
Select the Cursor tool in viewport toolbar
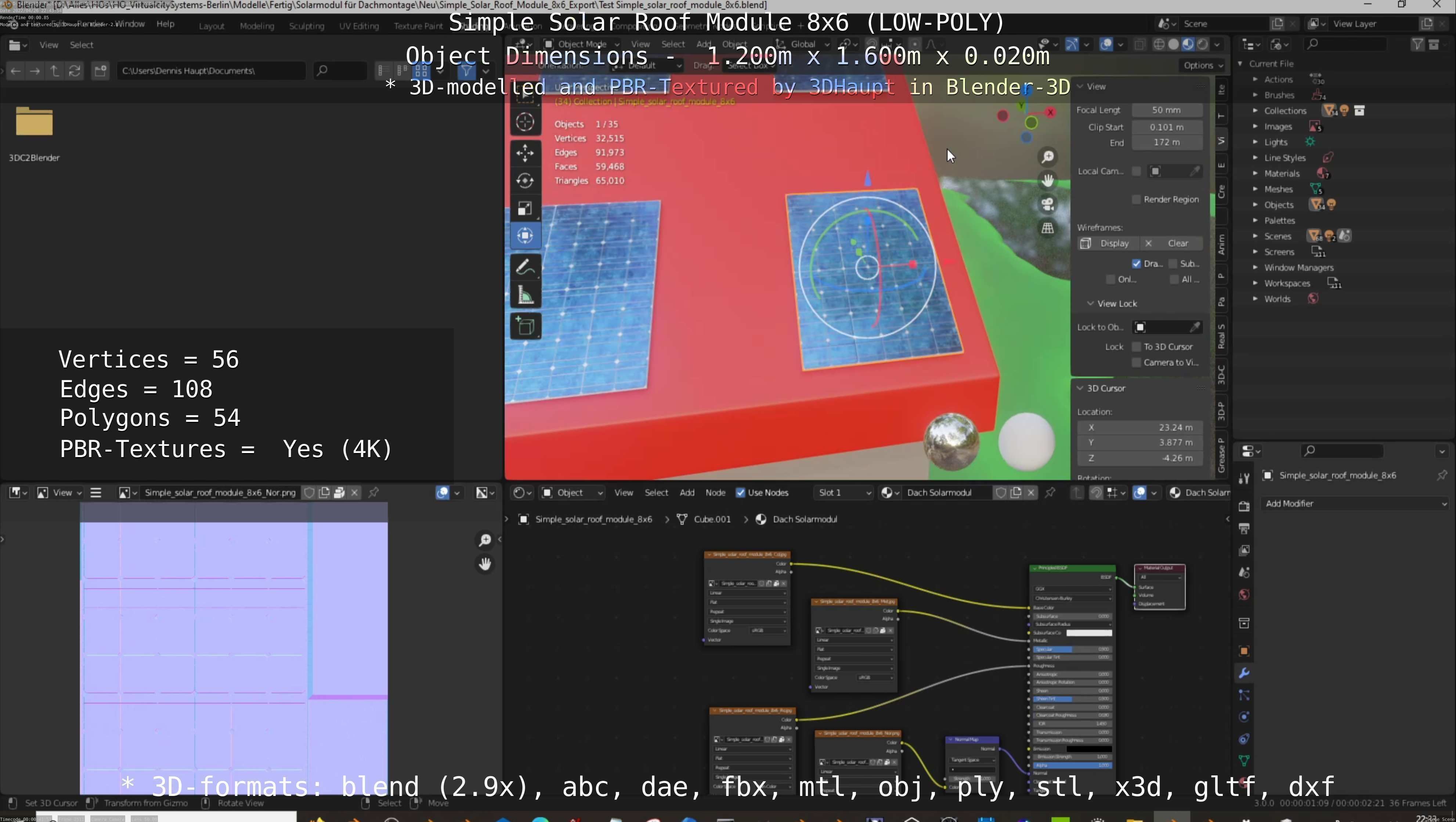click(525, 122)
